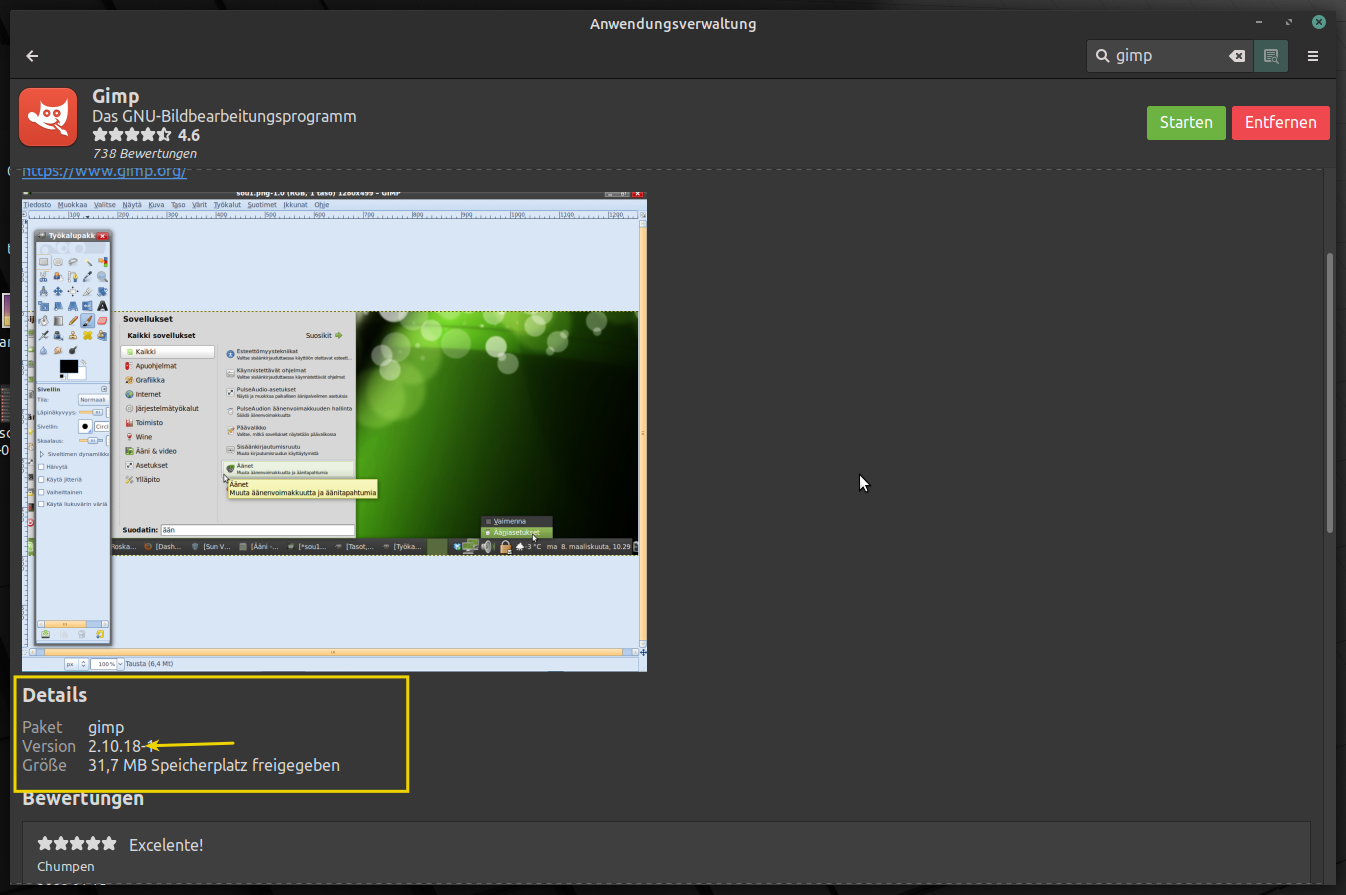Image resolution: width=1346 pixels, height=895 pixels.
Task: Enable the Käytä jitteriä checkbox
Action: [x=41, y=479]
